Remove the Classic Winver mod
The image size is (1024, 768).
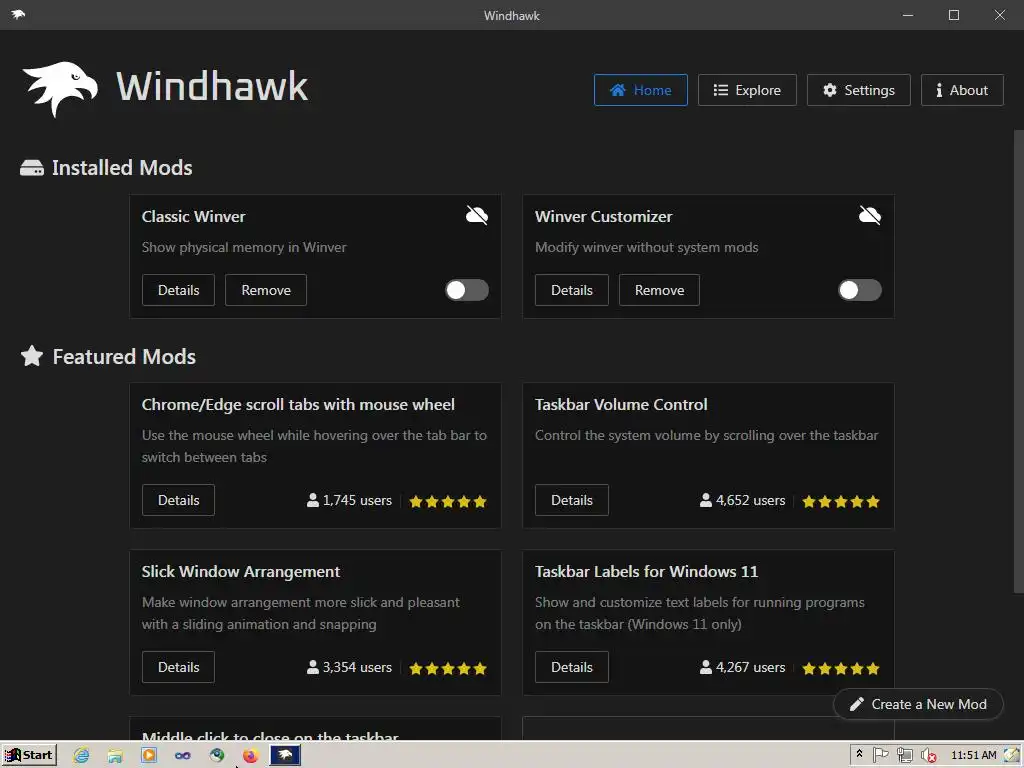[x=266, y=290]
